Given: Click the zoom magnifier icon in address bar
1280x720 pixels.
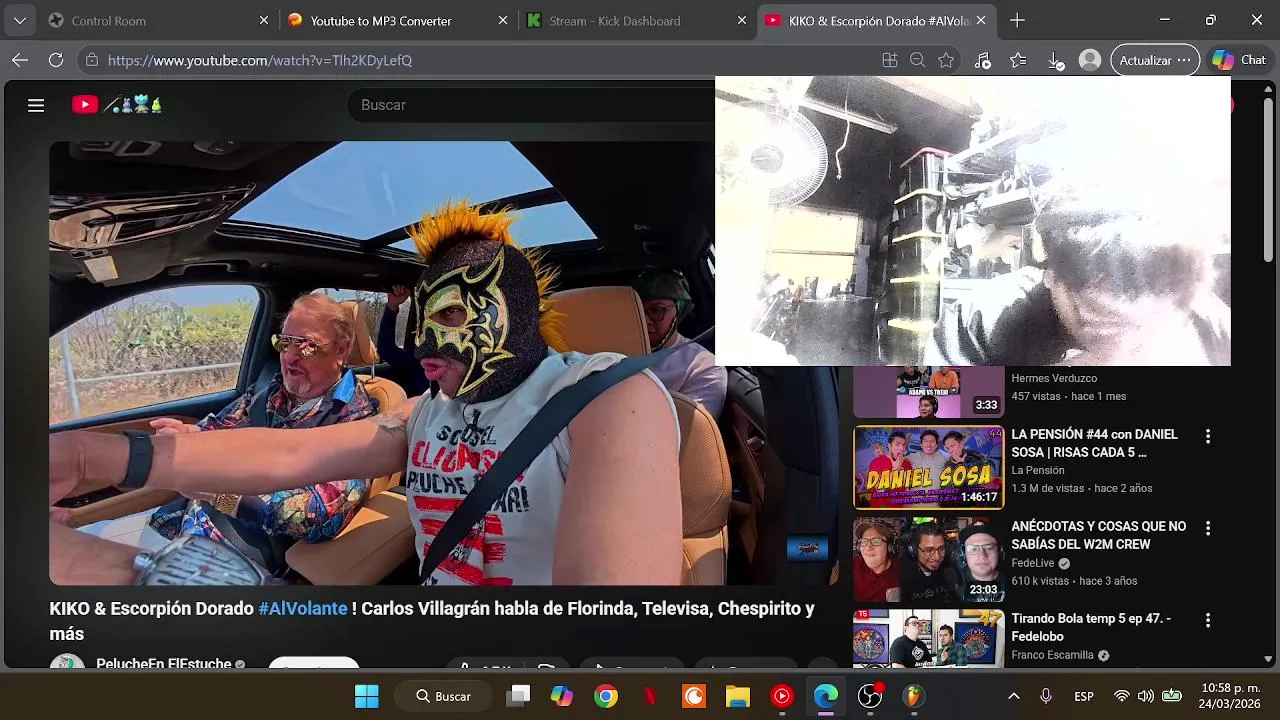Looking at the screenshot, I should [x=917, y=60].
